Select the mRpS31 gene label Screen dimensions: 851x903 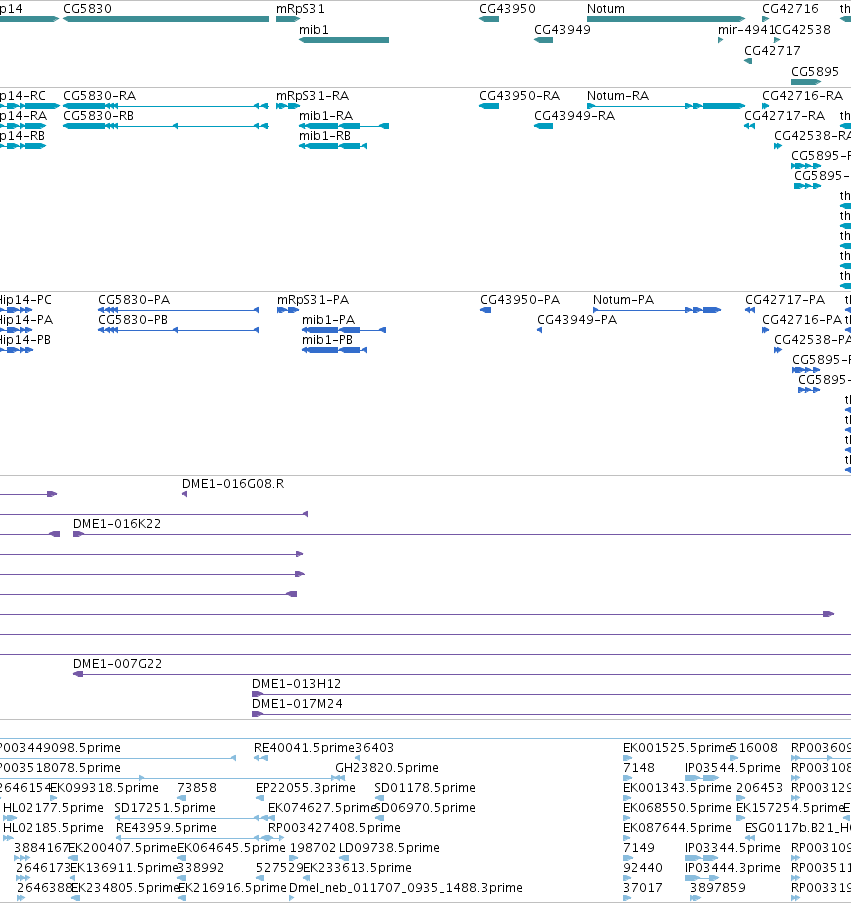(x=300, y=9)
